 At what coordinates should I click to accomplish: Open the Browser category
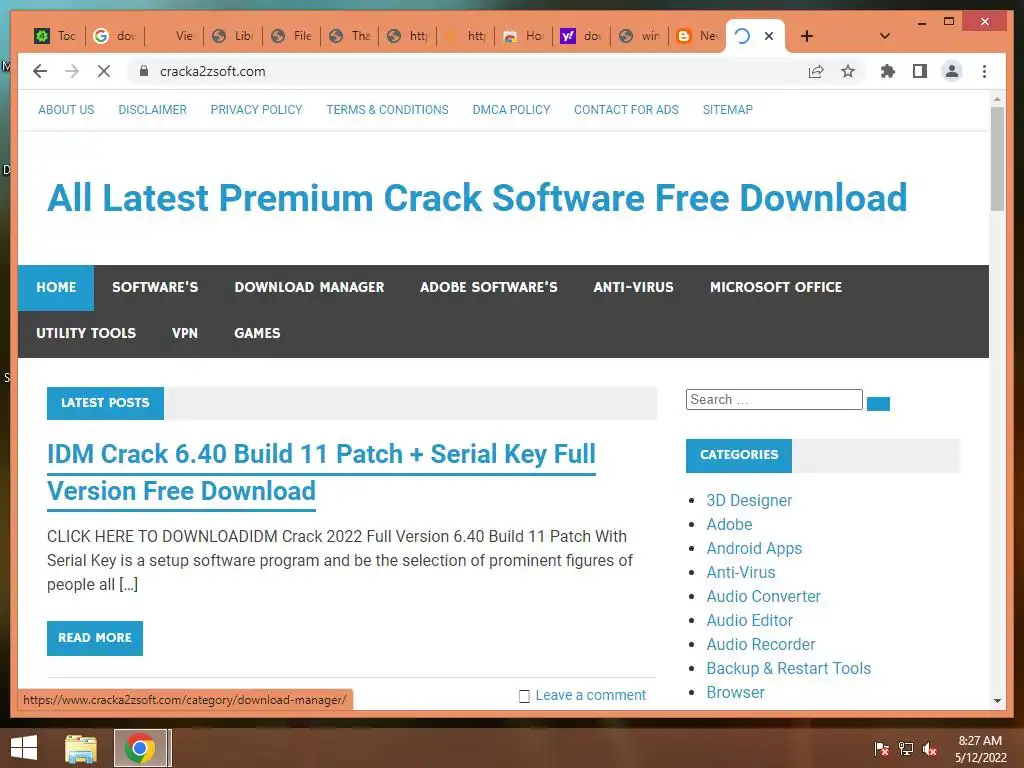735,692
